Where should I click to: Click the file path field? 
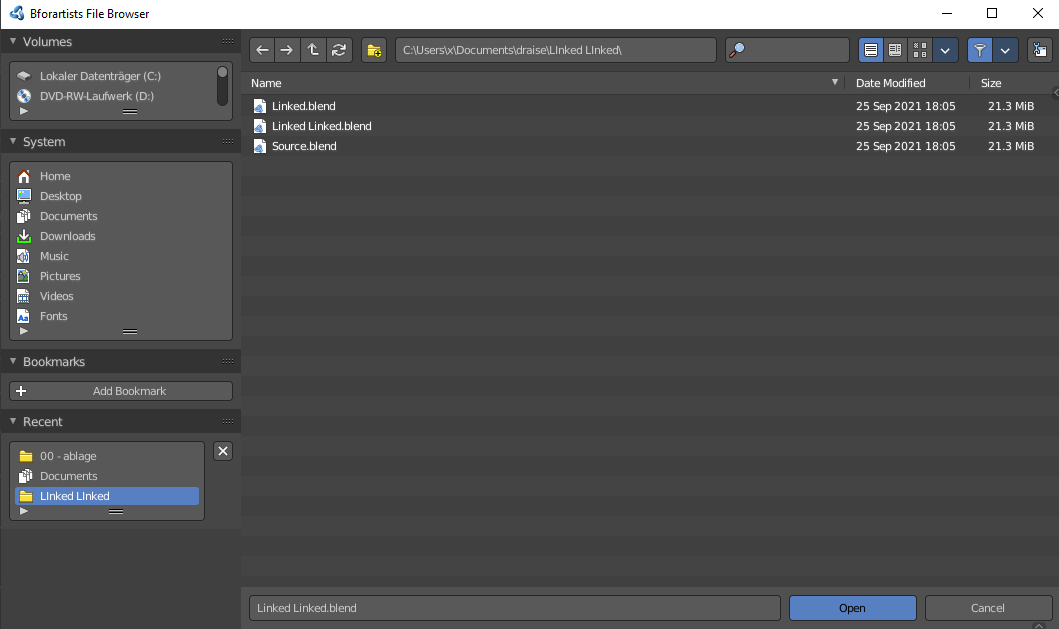[x=555, y=50]
